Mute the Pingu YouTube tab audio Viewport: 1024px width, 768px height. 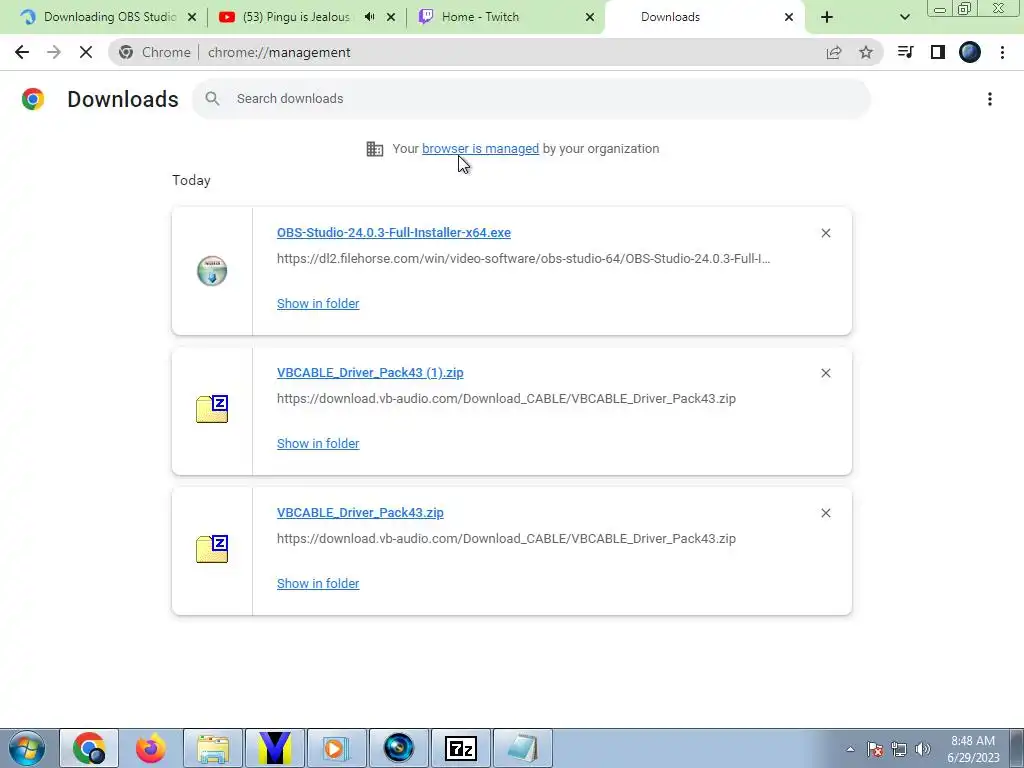[x=370, y=17]
